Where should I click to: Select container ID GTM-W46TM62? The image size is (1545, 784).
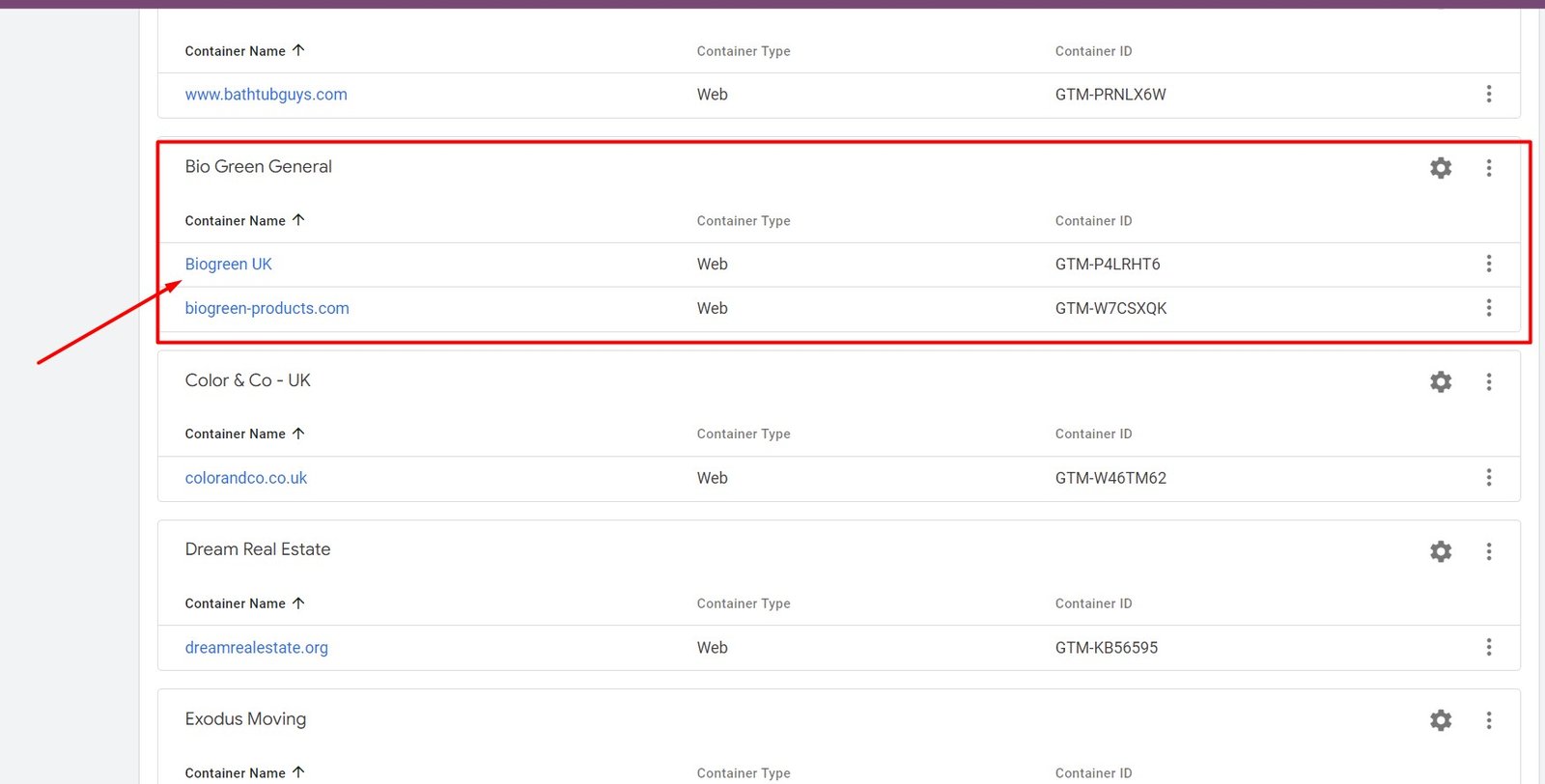pos(1110,478)
